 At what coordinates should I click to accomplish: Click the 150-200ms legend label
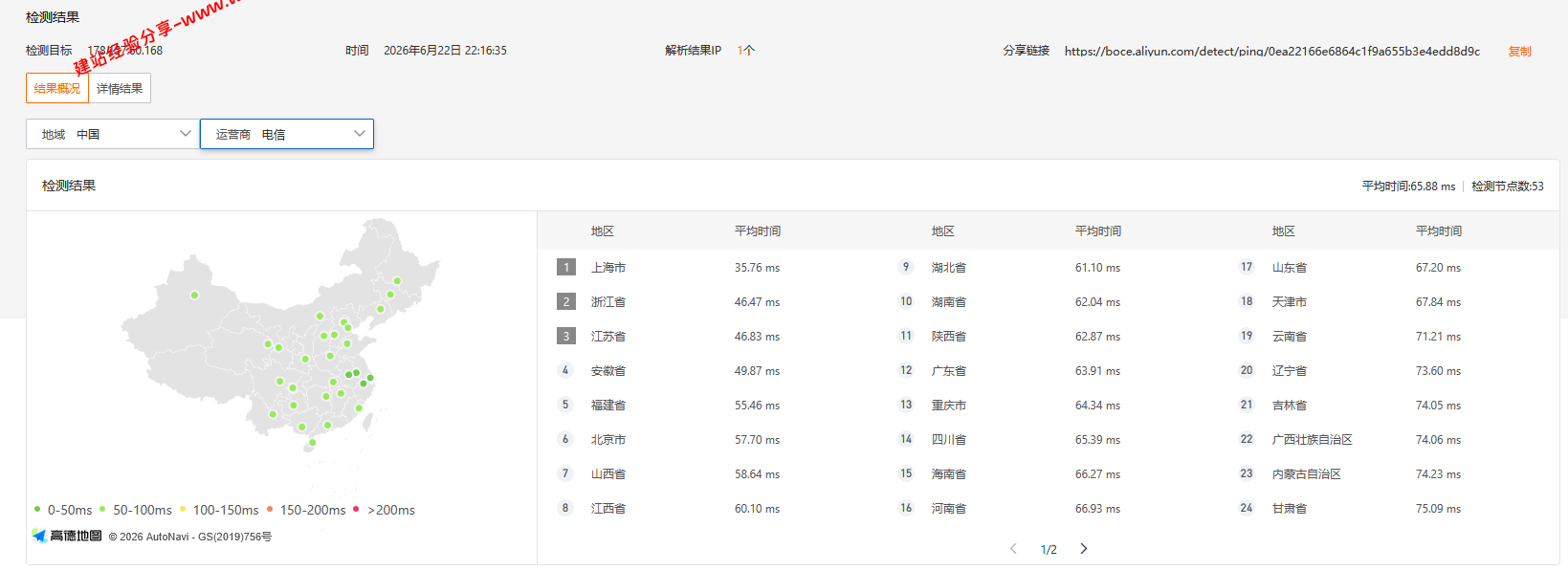point(313,511)
